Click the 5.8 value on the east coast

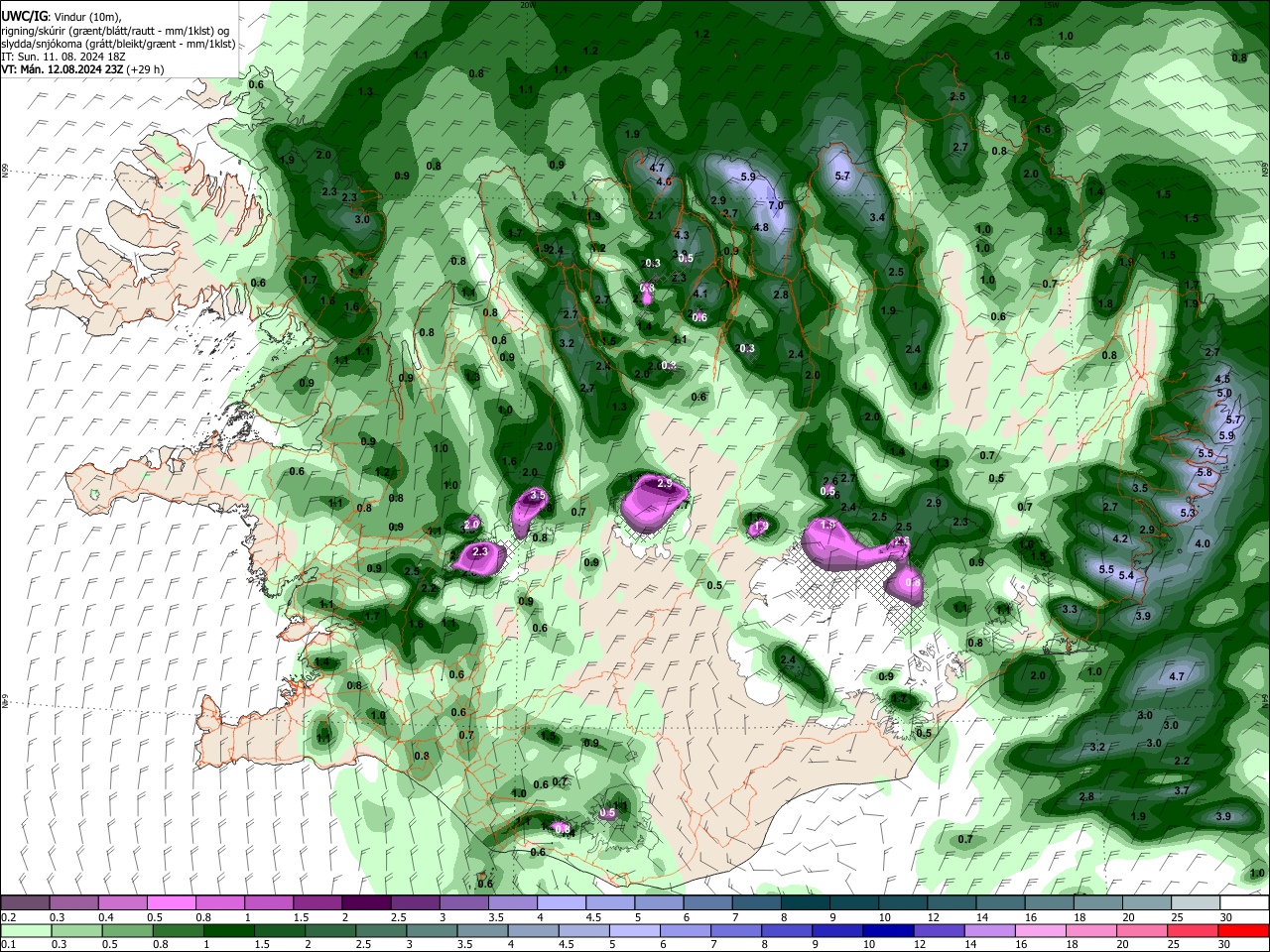[1205, 473]
